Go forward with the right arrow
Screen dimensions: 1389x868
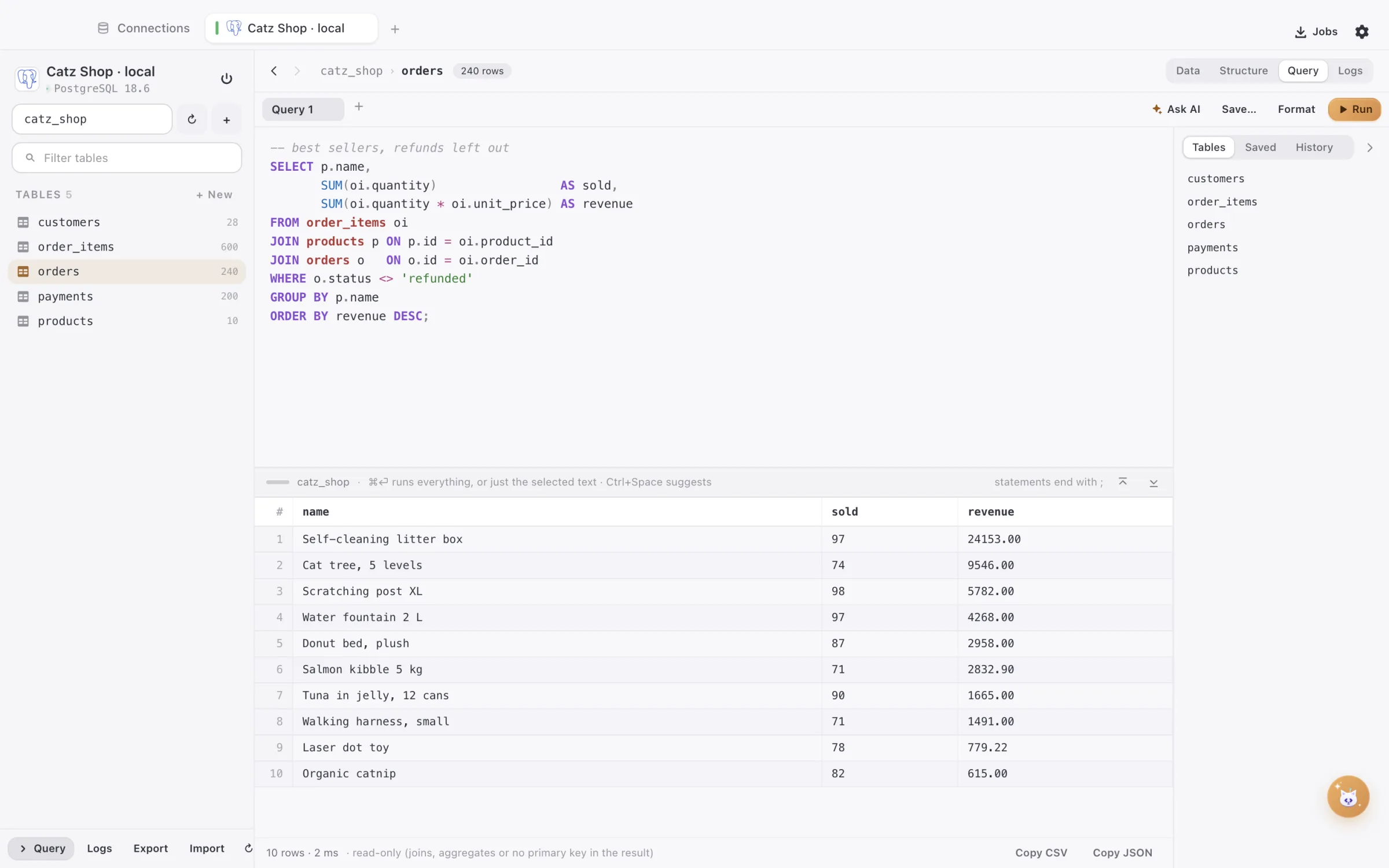297,71
